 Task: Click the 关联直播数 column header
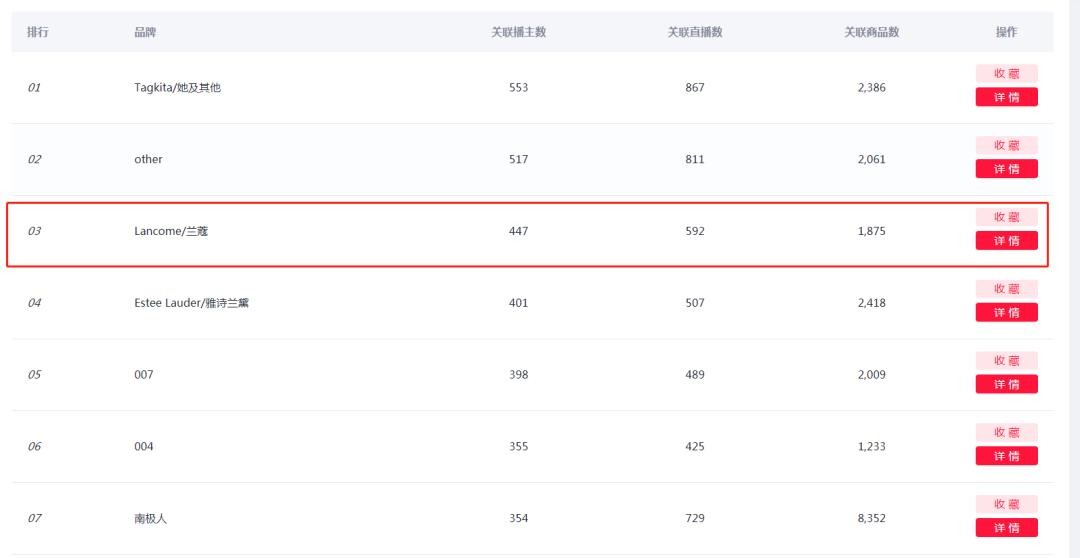[695, 32]
